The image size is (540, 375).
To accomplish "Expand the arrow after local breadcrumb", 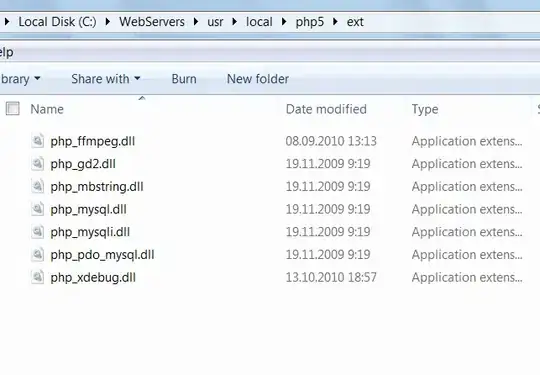I will (x=284, y=22).
